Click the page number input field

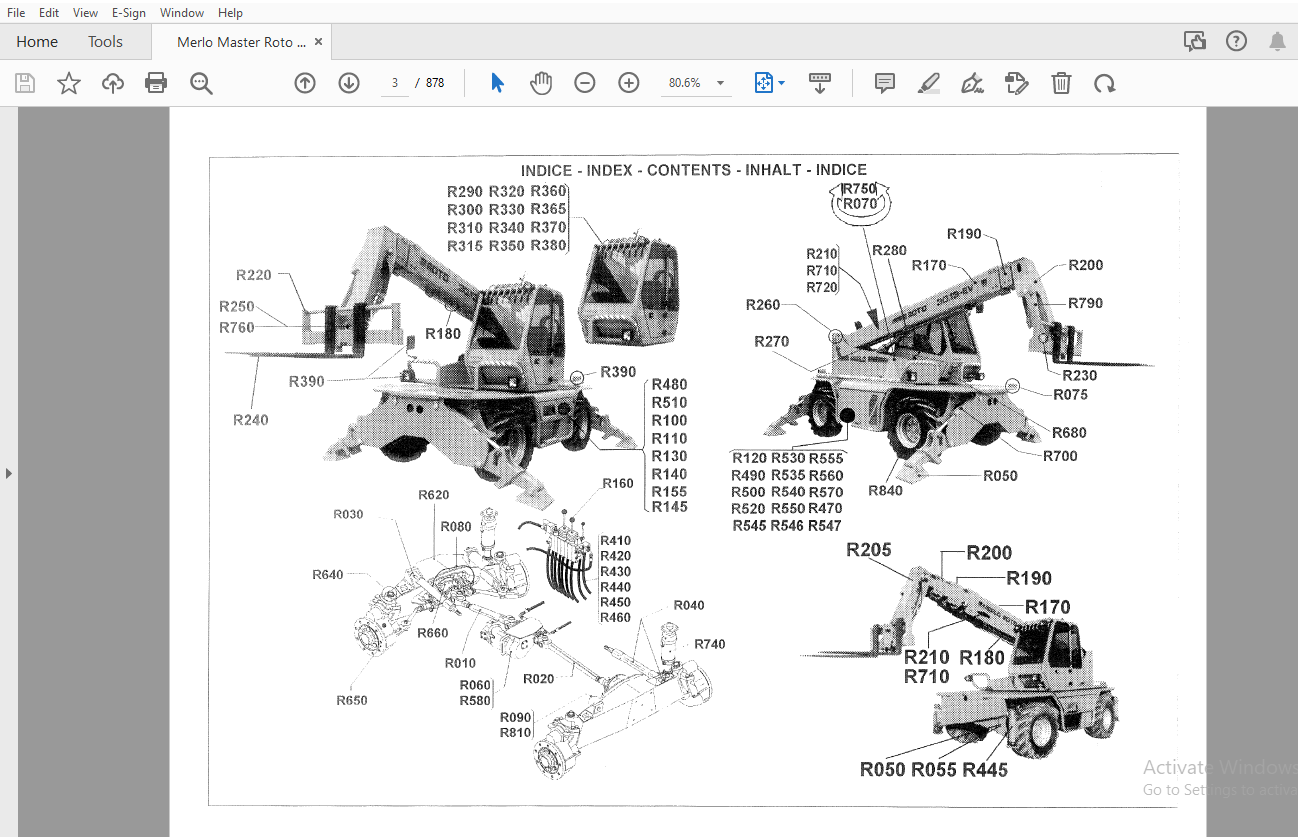pyautogui.click(x=395, y=83)
